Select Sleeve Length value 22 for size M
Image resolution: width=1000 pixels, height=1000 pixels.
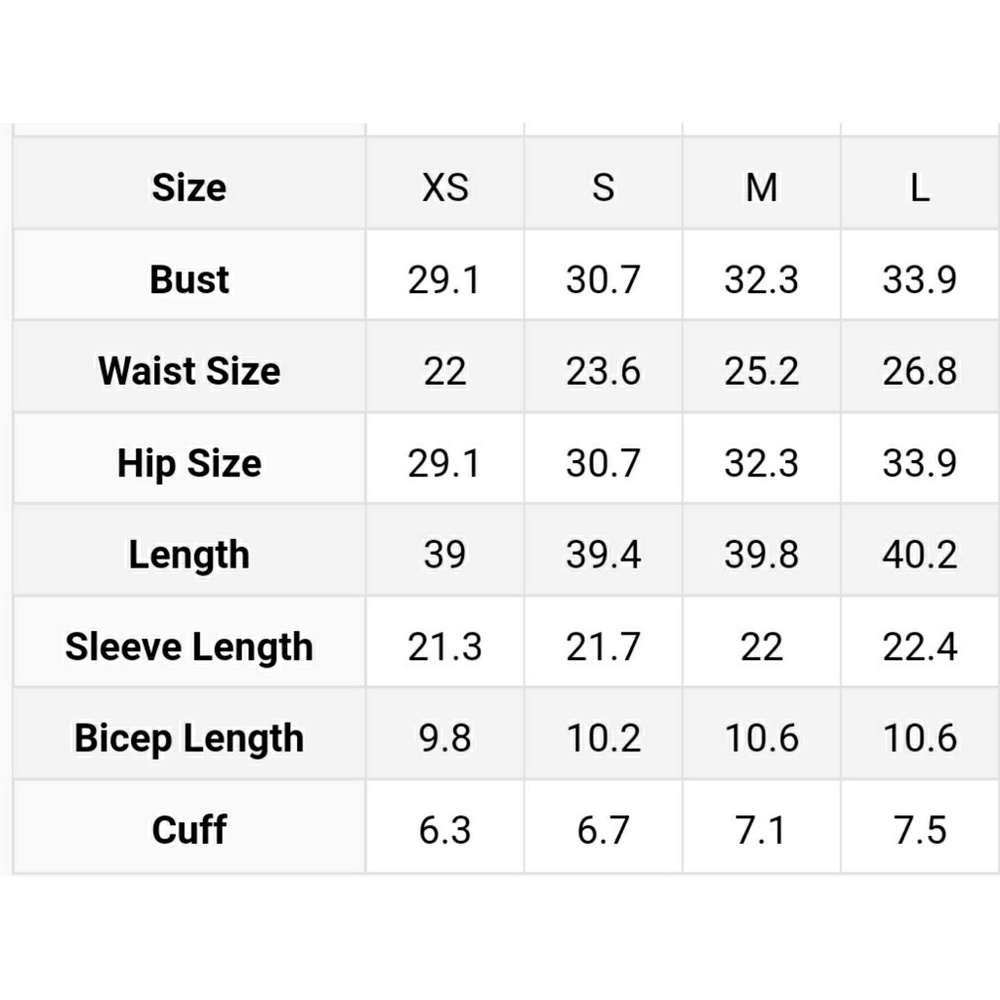761,647
